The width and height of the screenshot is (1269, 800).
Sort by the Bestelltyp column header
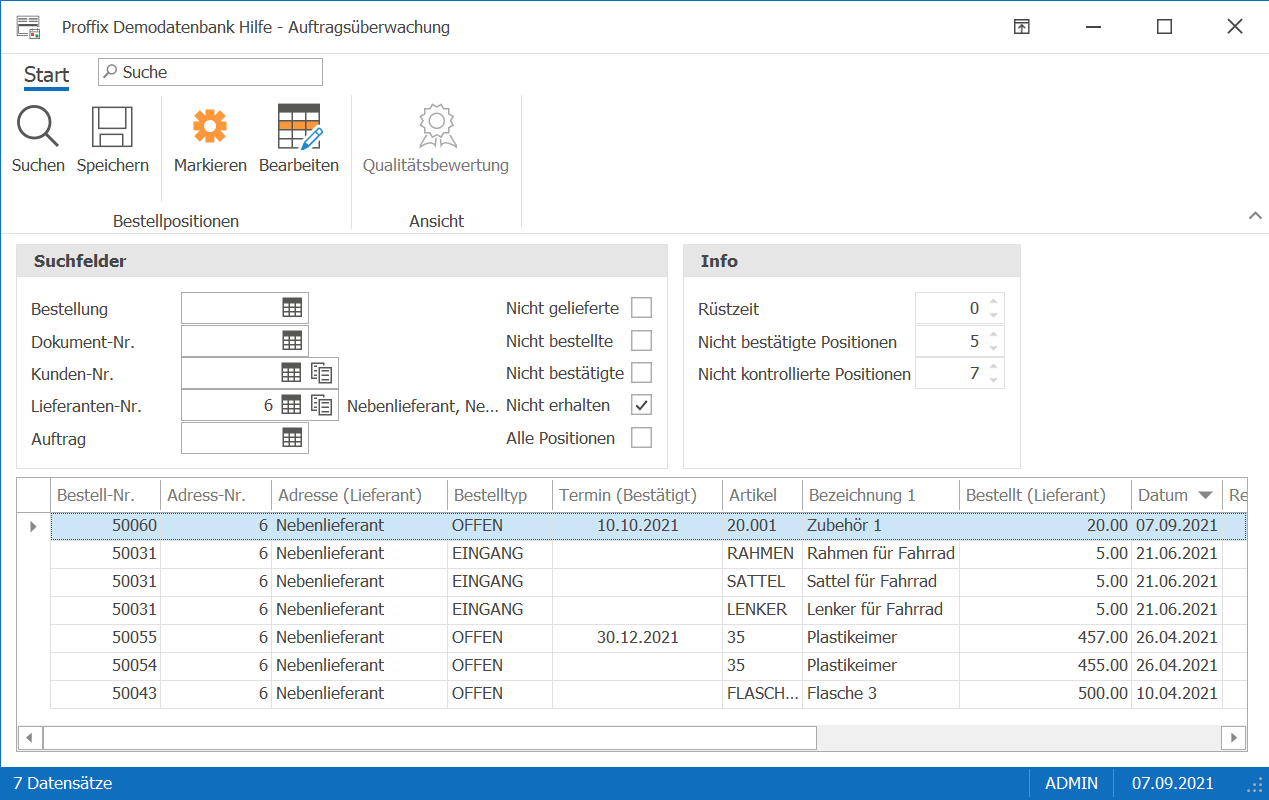[500, 495]
